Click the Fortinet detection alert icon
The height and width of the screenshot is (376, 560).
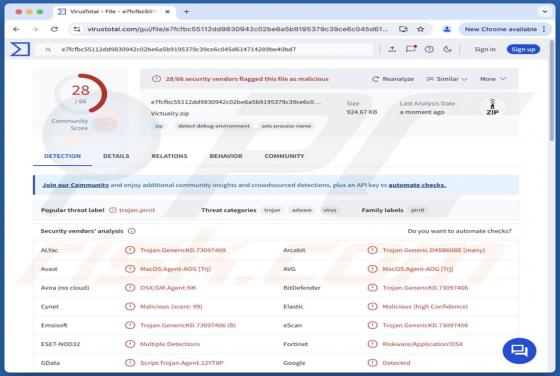[372, 344]
